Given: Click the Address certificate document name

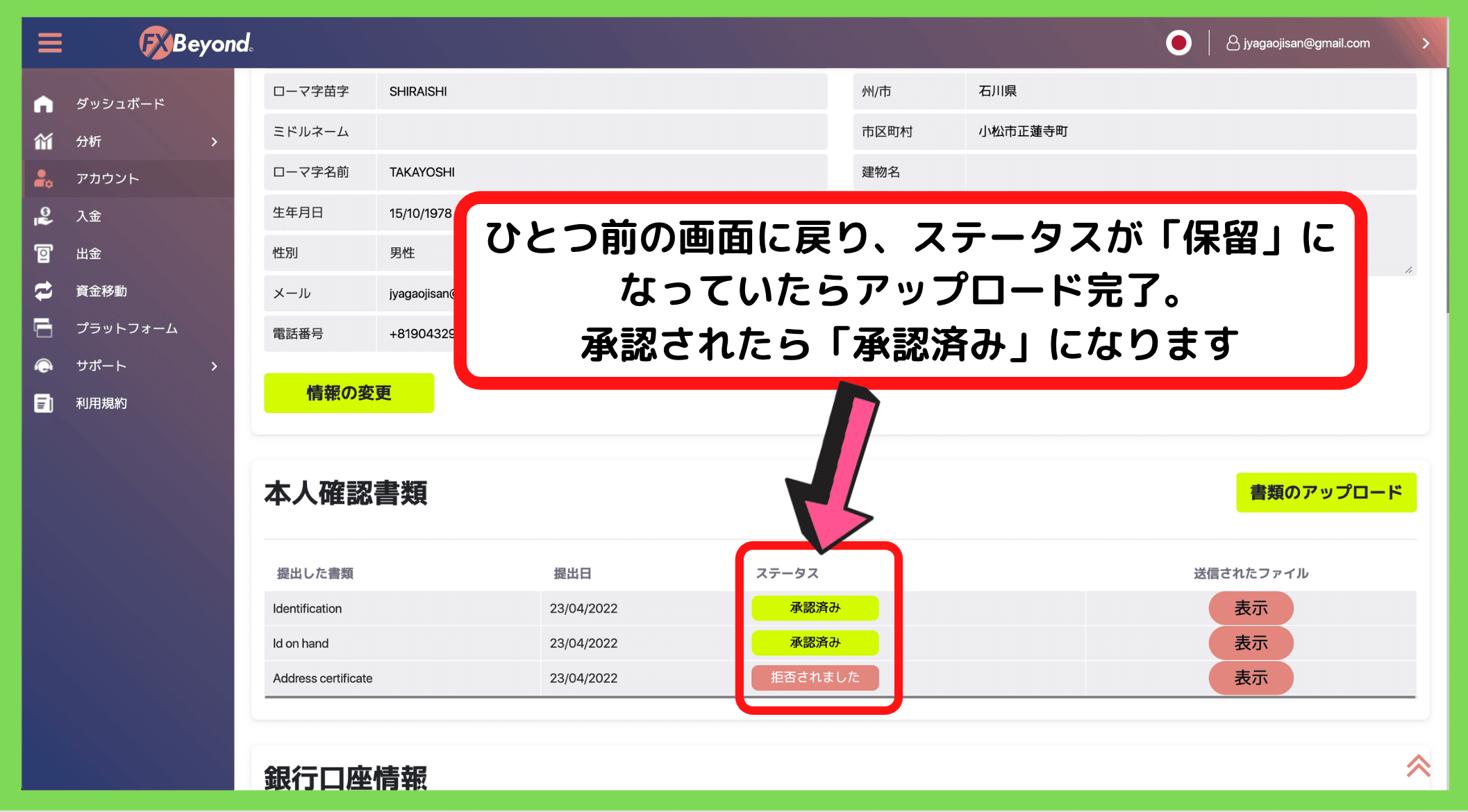Looking at the screenshot, I should pos(322,678).
